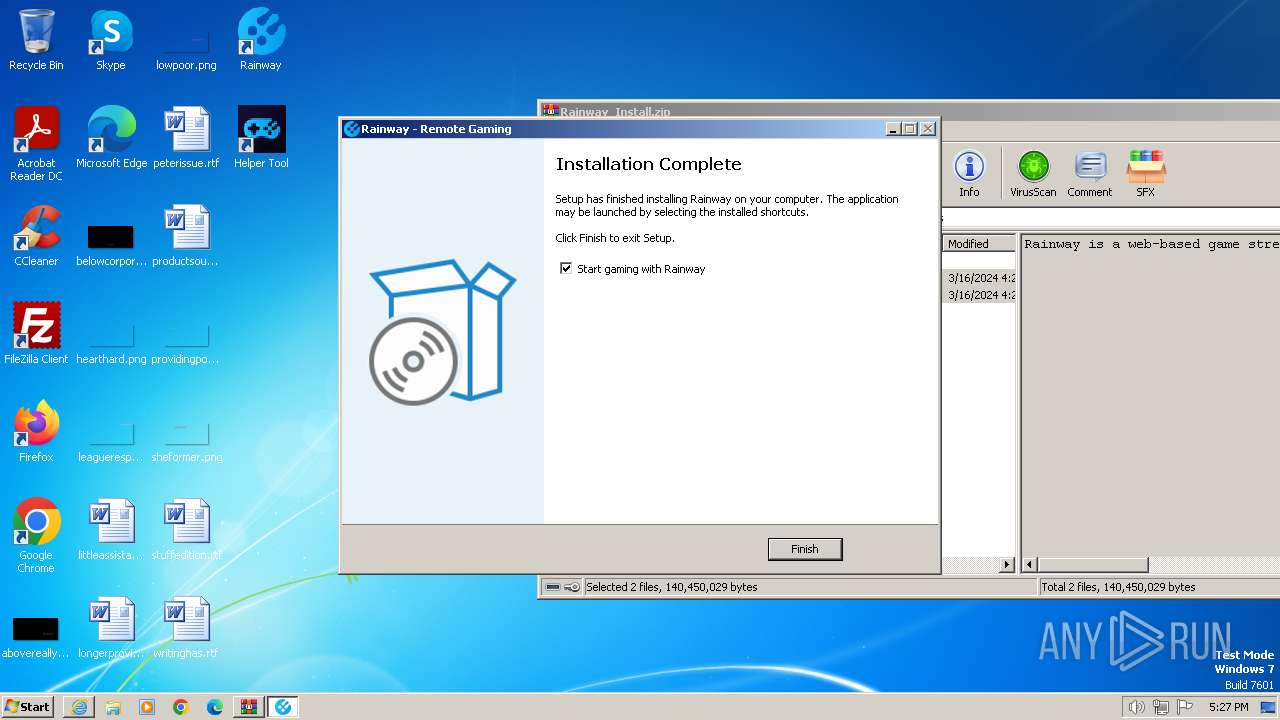This screenshot has width=1280, height=720.
Task: Open Windows Media Player from the taskbar
Action: pos(147,707)
